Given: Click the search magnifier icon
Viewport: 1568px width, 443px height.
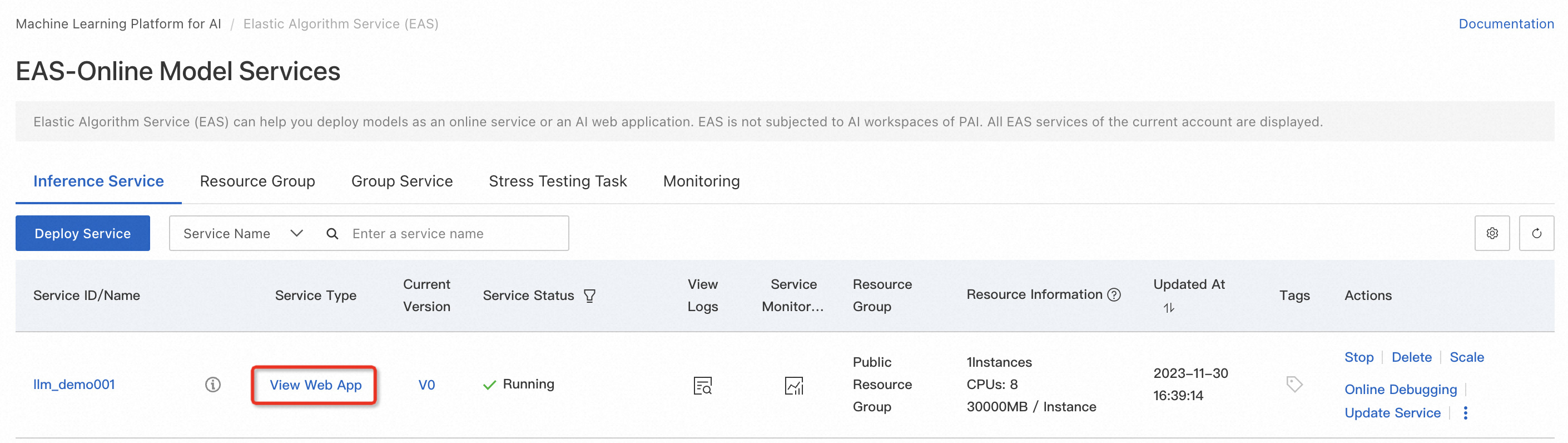Looking at the screenshot, I should (333, 233).
